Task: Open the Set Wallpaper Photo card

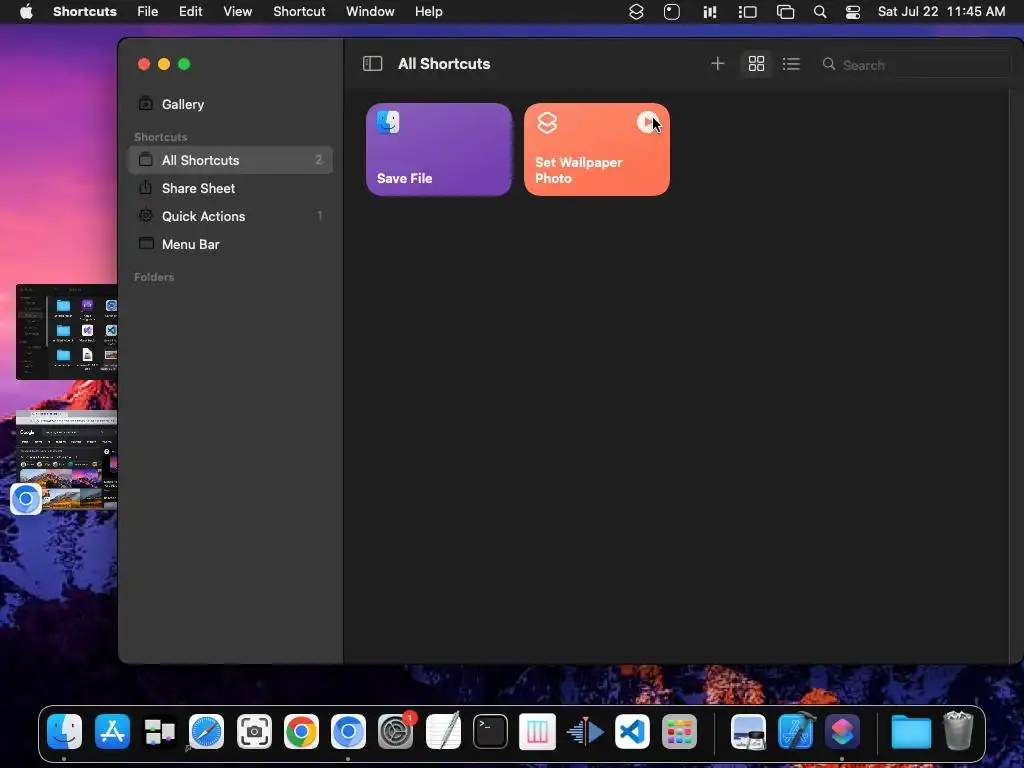Action: point(597,150)
